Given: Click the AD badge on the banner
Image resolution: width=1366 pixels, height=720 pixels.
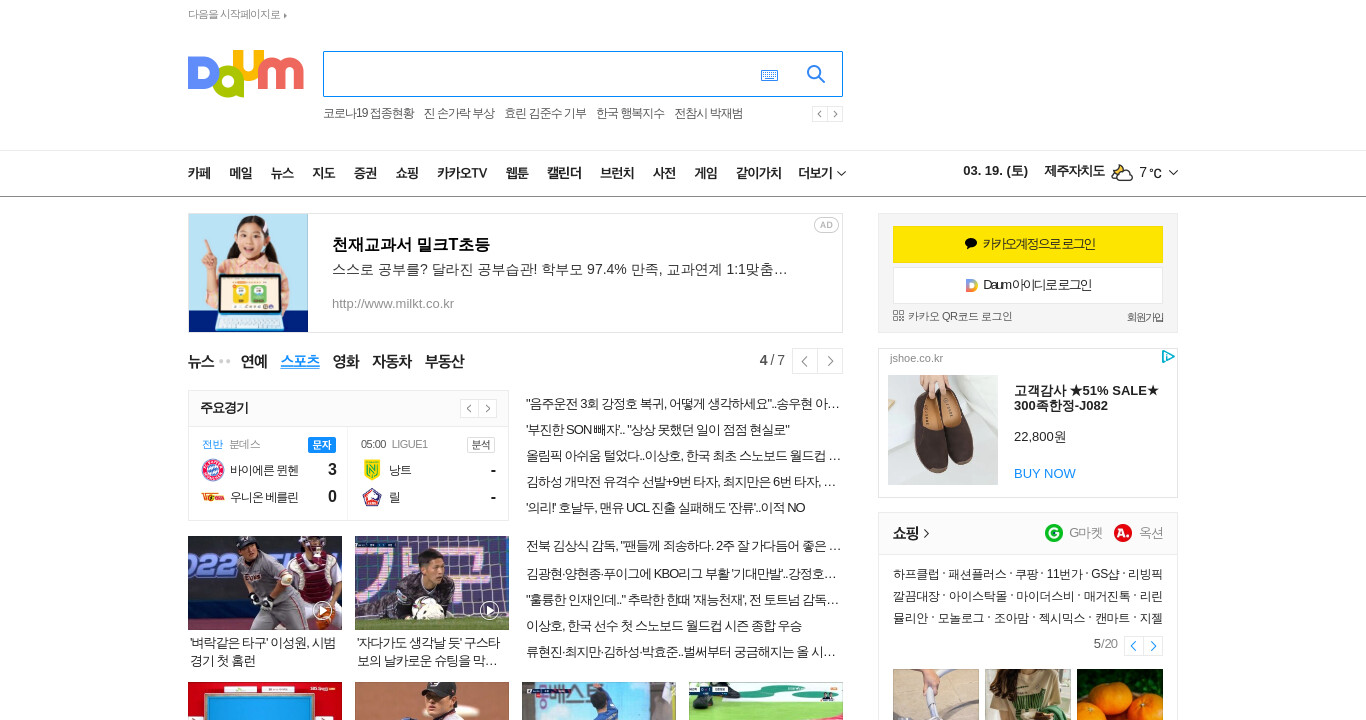Looking at the screenshot, I should click(826, 225).
